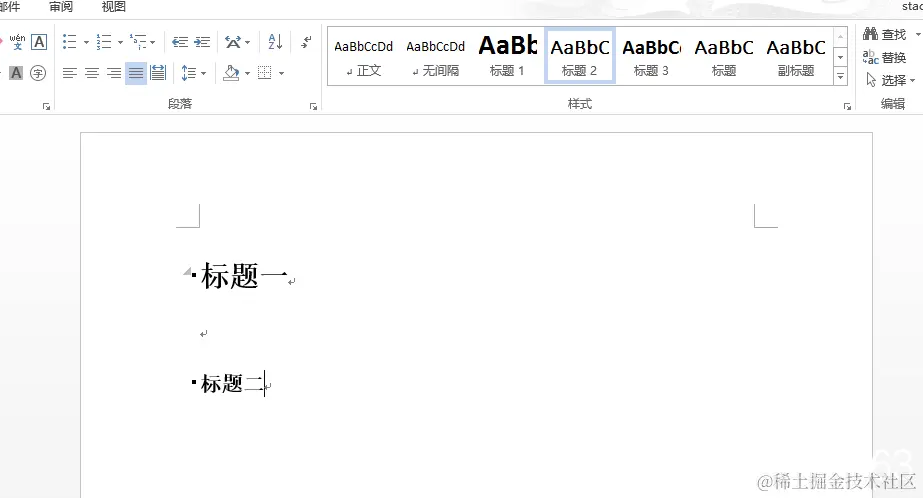Screen dimensions: 923x498
Task: Toggle justify alignment
Action: pos(136,73)
